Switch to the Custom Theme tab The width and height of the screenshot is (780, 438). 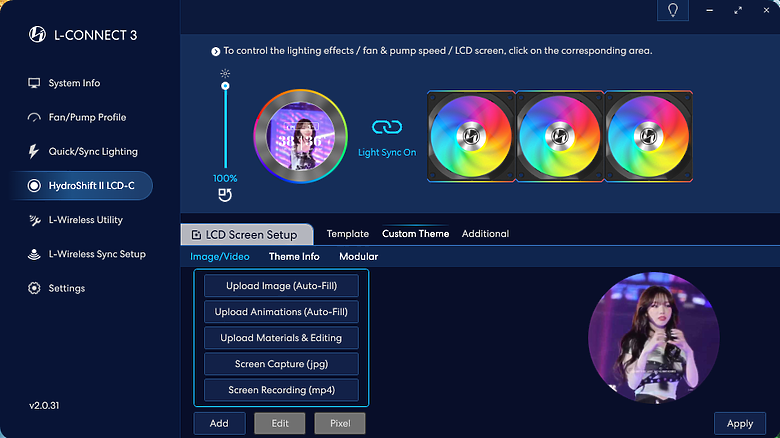415,234
